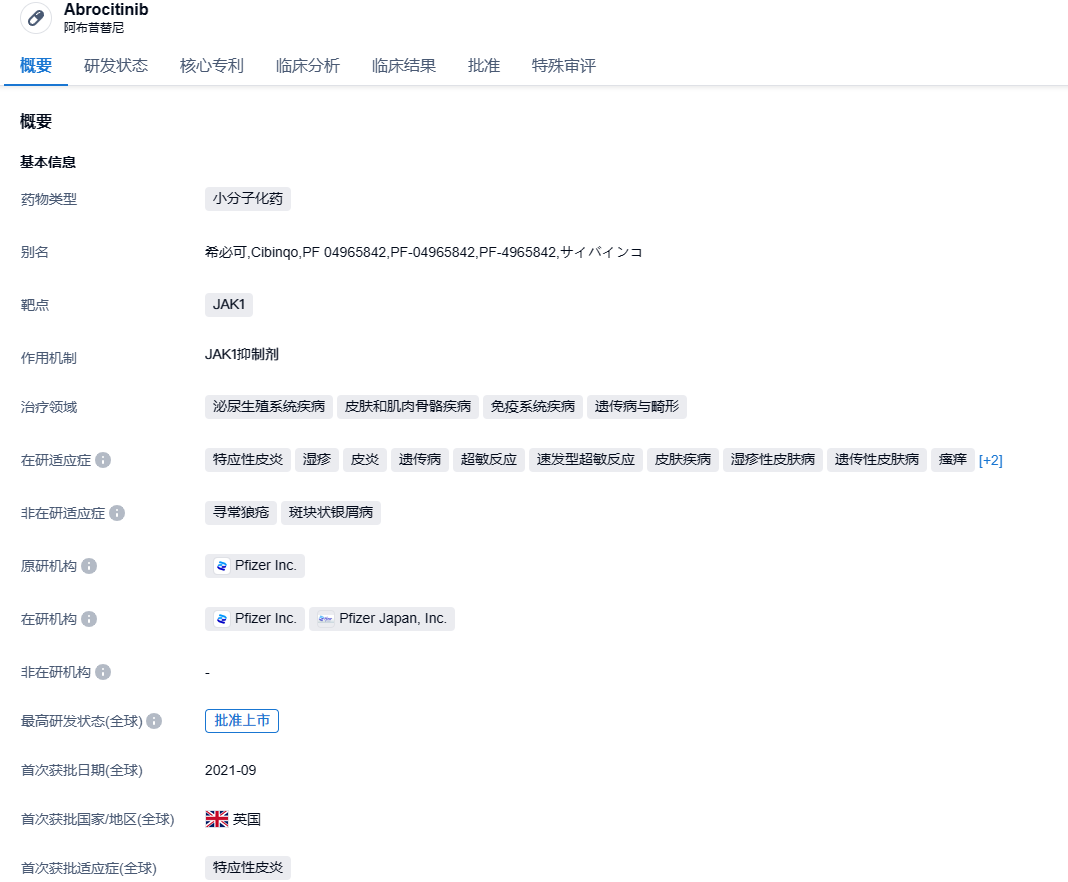Click the Pfizer Japan logo icon
The image size is (1068, 882).
pos(326,619)
